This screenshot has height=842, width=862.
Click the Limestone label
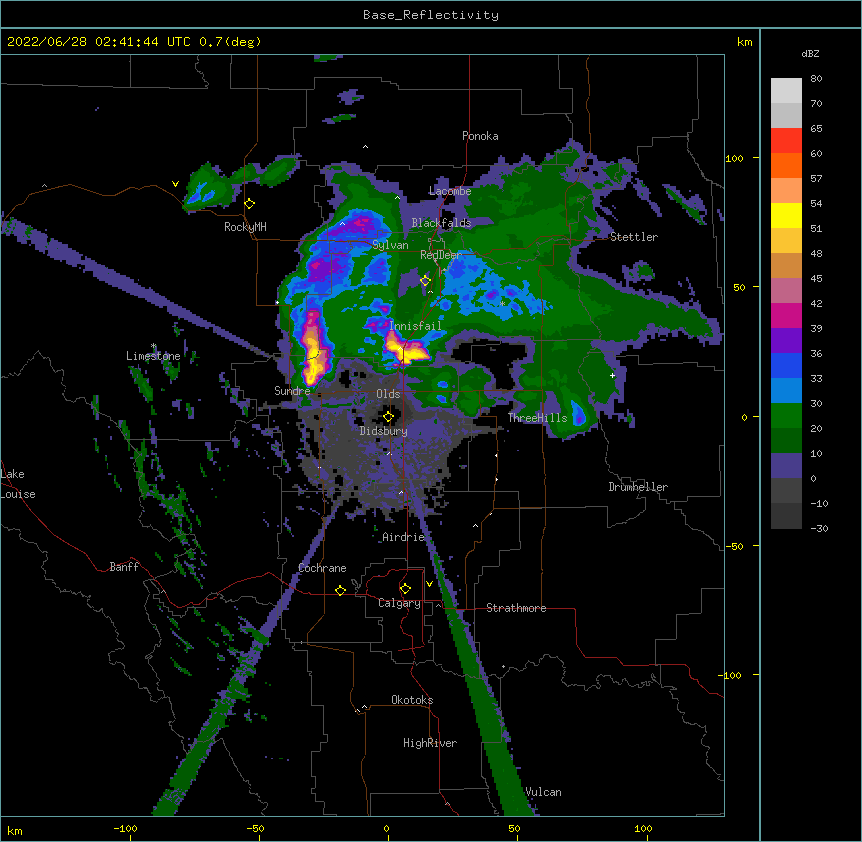[x=153, y=356]
